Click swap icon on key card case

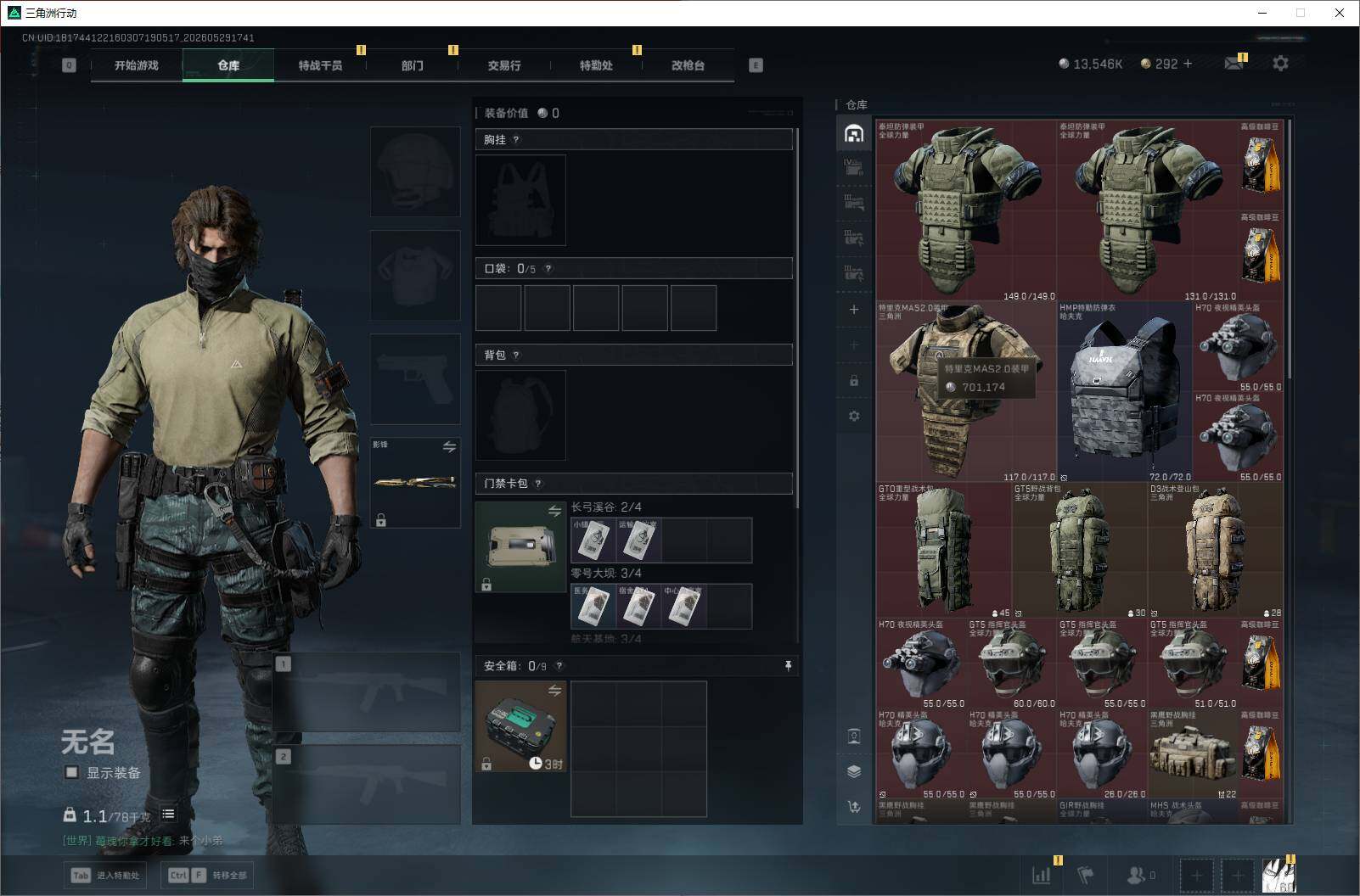pyautogui.click(x=554, y=511)
